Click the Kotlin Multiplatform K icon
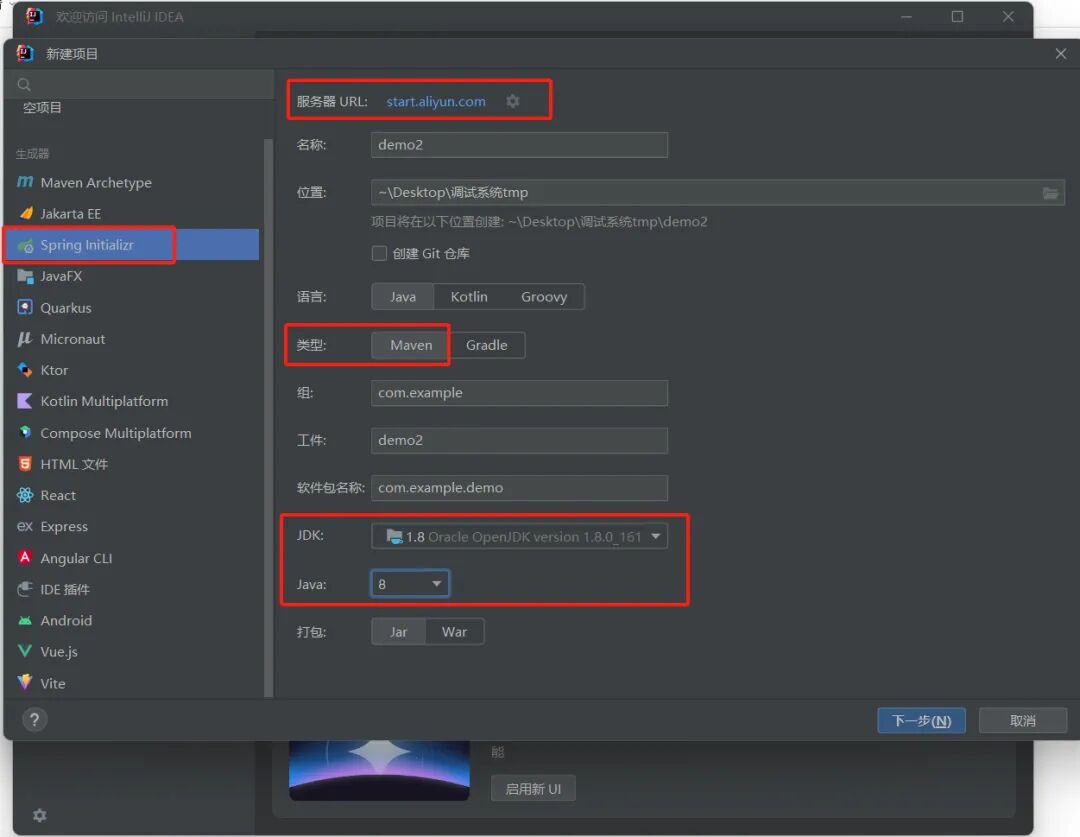The height and width of the screenshot is (837, 1080). point(25,401)
